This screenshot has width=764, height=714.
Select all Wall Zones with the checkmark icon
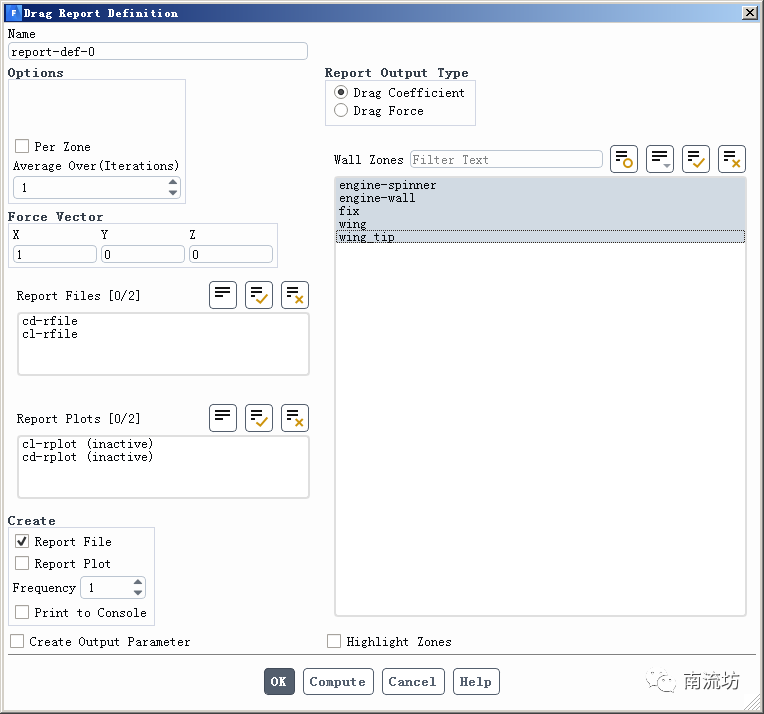pos(696,159)
